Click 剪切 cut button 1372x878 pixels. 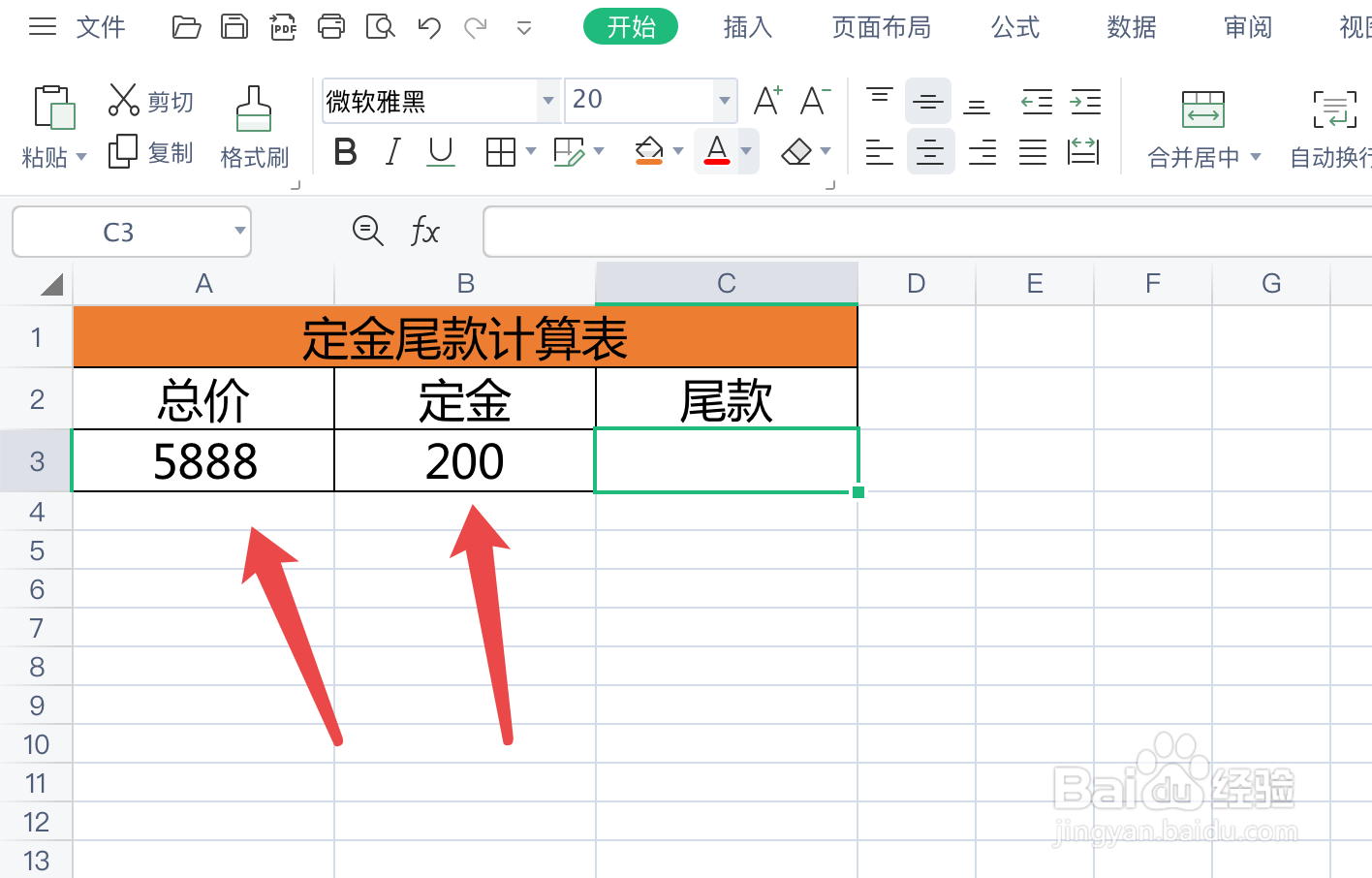151,100
